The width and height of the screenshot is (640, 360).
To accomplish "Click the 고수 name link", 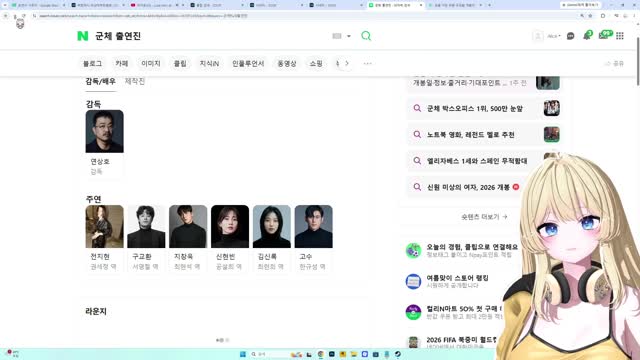I will click(x=306, y=257).
